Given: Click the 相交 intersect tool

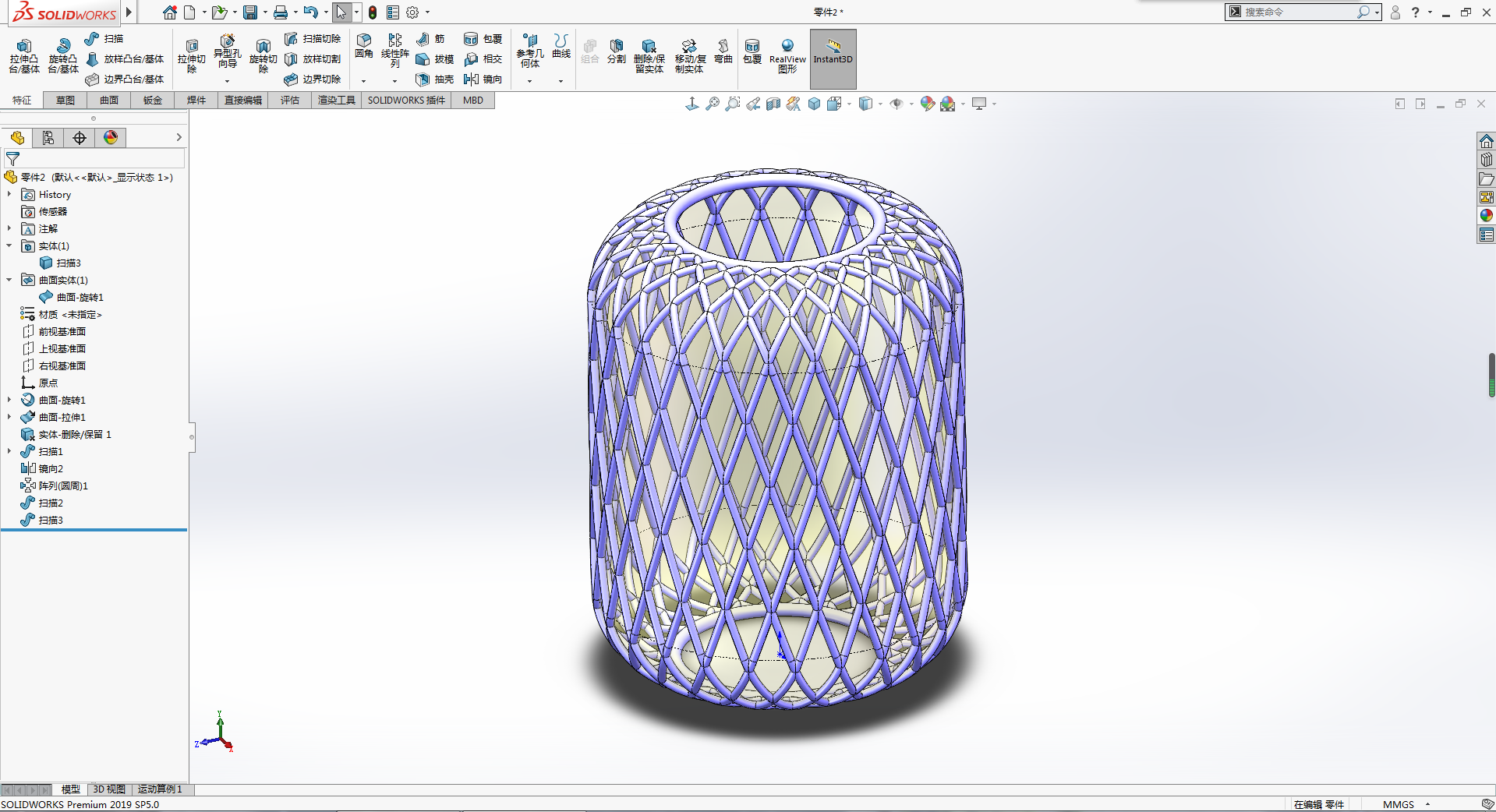Looking at the screenshot, I should coord(483,58).
